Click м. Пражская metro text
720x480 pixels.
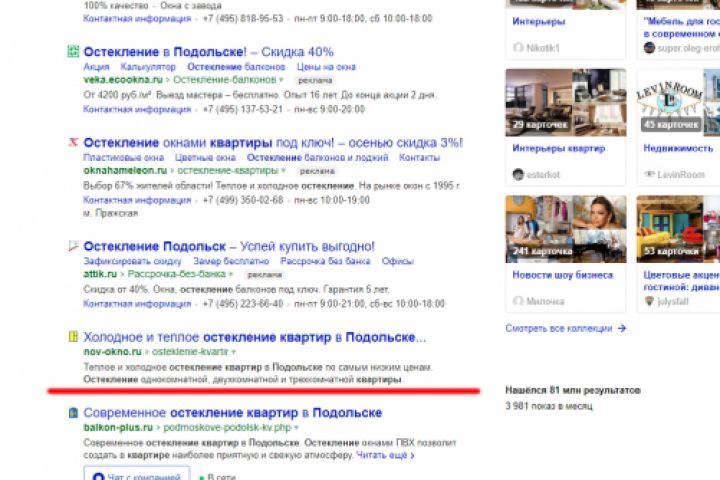pyautogui.click(x=110, y=213)
